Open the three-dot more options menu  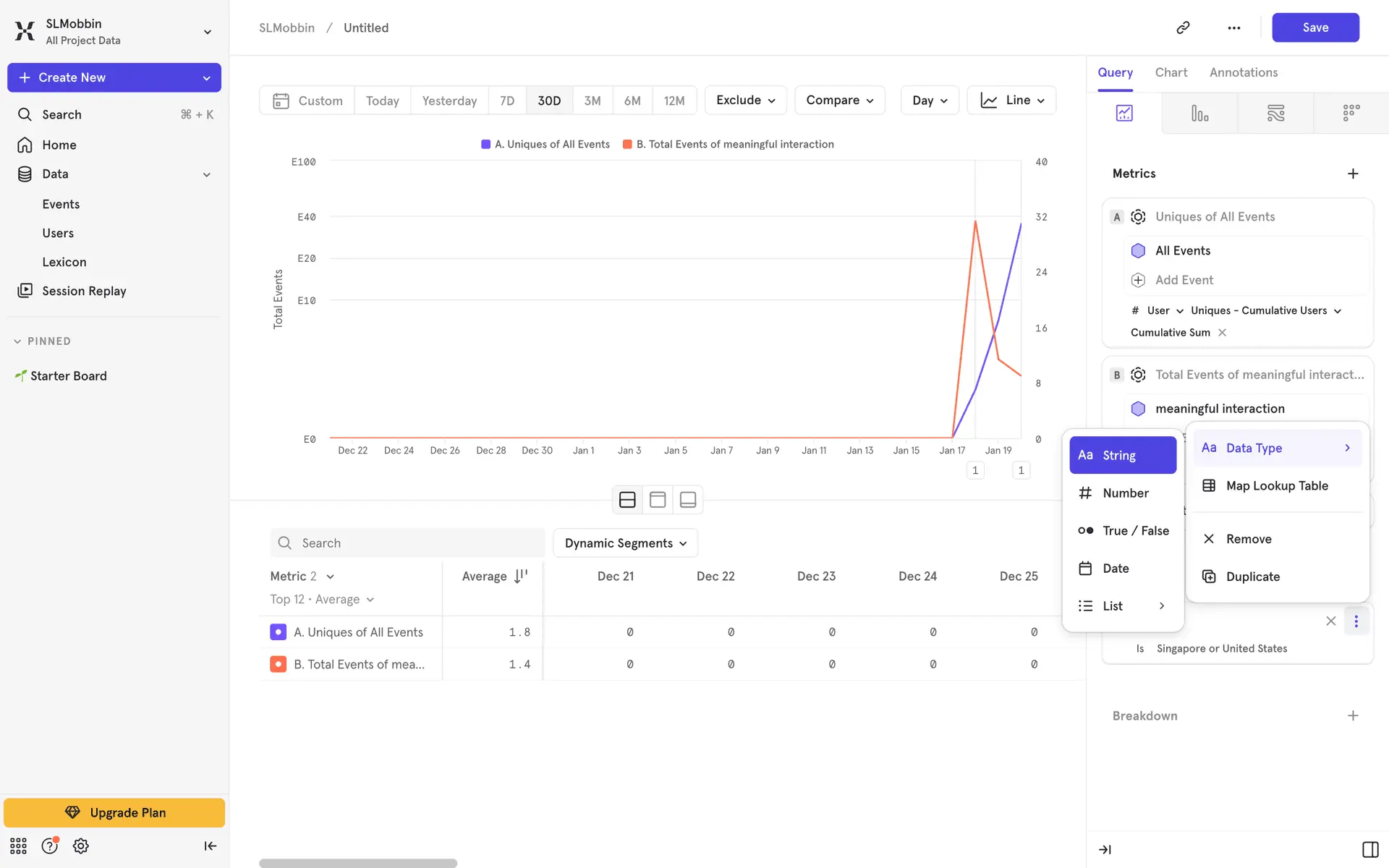tap(1233, 27)
